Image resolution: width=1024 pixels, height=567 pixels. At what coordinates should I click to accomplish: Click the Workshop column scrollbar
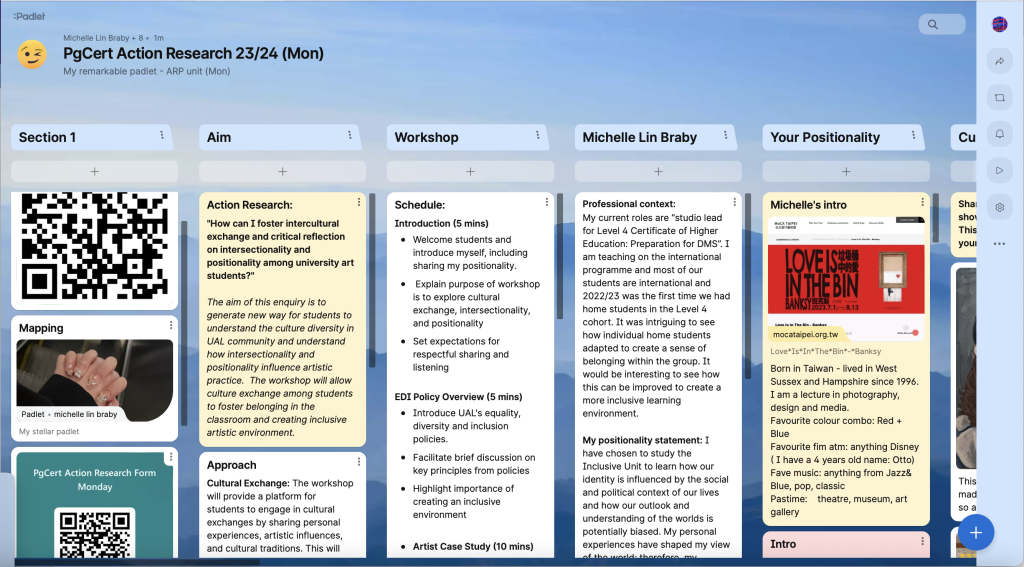[560, 256]
